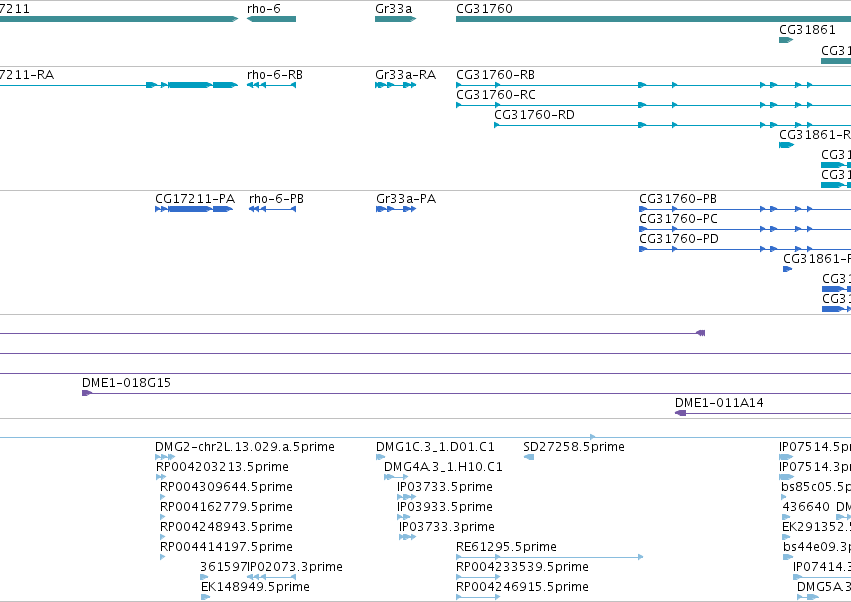
Task: Select EST RP004233539.5prime
Action: (522, 567)
